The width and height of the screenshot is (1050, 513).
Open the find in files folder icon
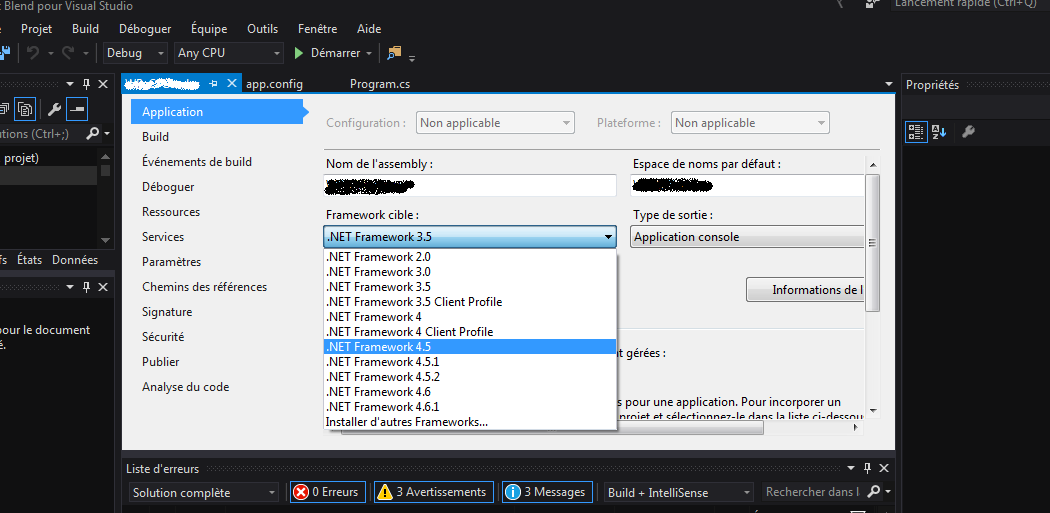(394, 52)
